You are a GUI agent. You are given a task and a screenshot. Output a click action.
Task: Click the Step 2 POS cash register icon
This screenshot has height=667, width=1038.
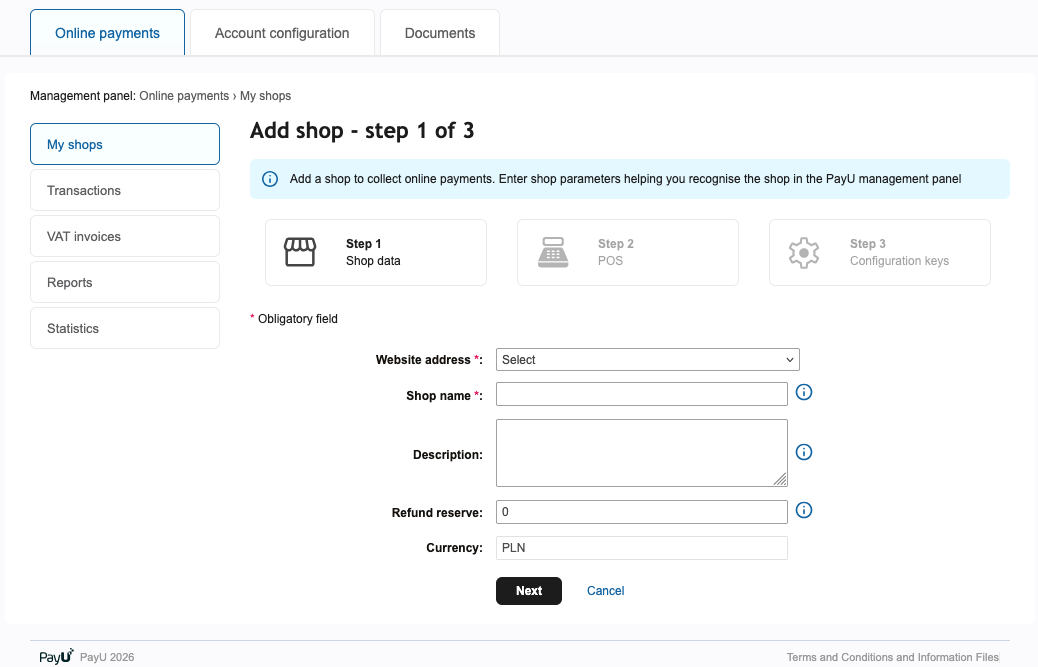[x=552, y=251]
